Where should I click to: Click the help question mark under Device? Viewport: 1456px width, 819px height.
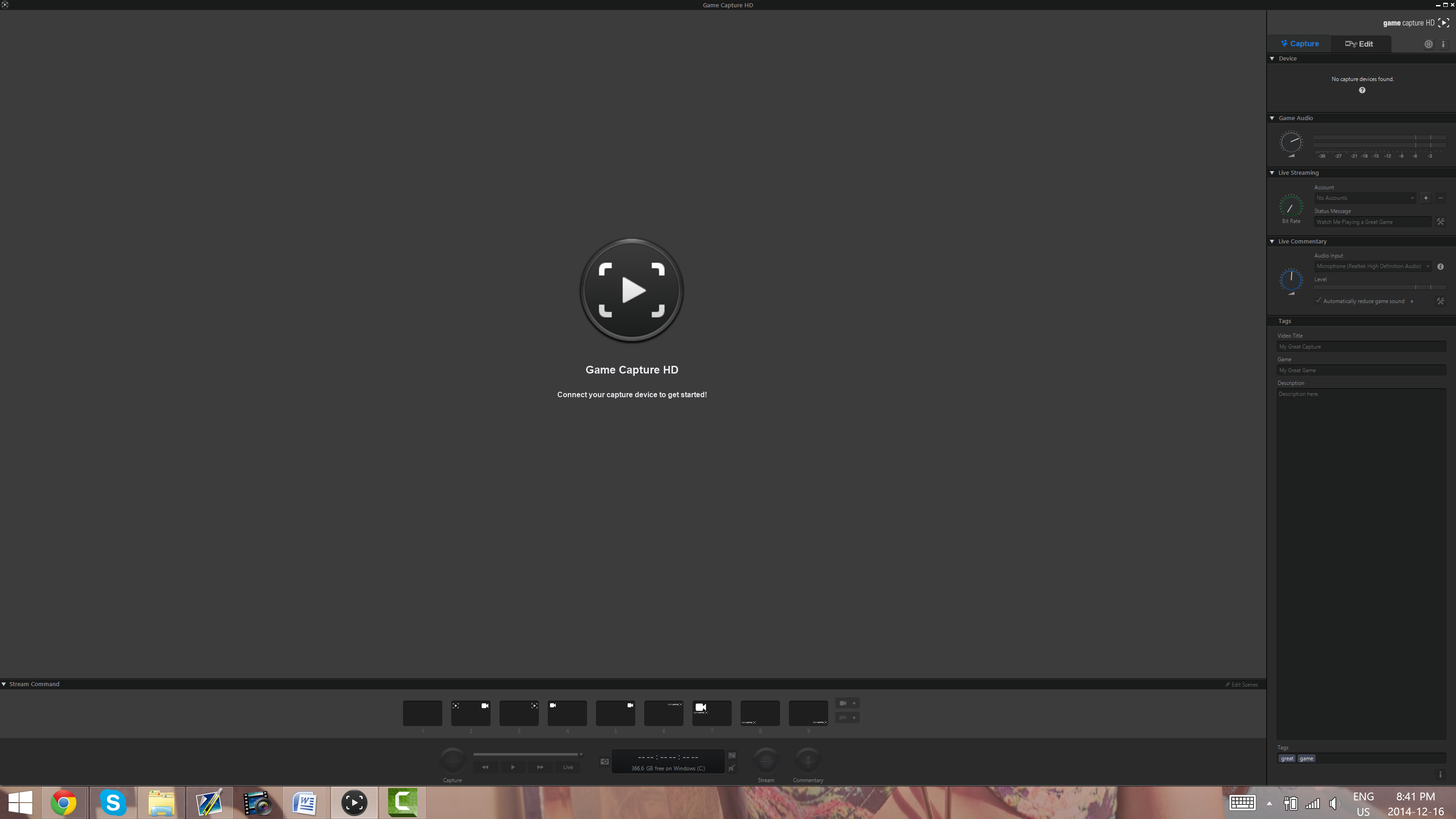[x=1362, y=91]
